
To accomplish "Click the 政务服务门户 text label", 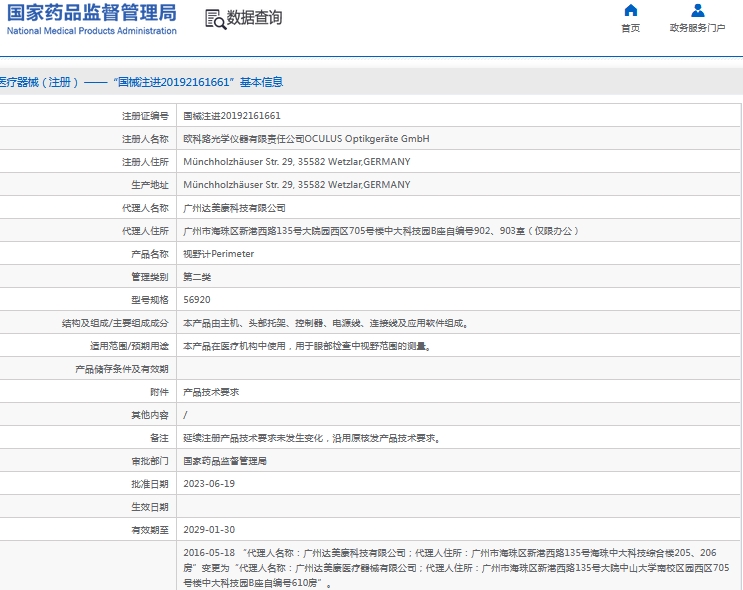I will click(x=698, y=28).
